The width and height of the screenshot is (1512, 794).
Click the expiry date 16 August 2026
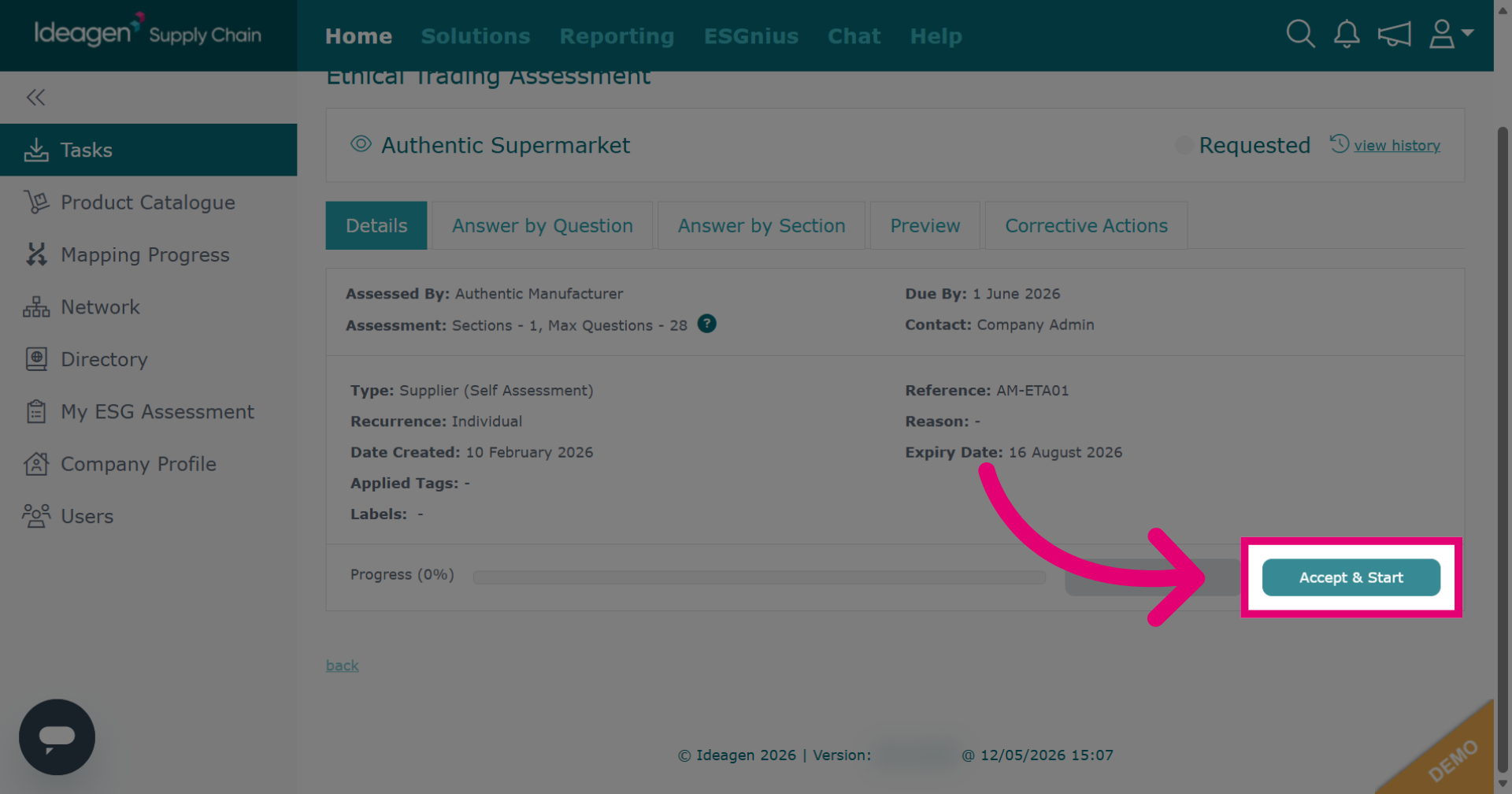click(x=1065, y=453)
